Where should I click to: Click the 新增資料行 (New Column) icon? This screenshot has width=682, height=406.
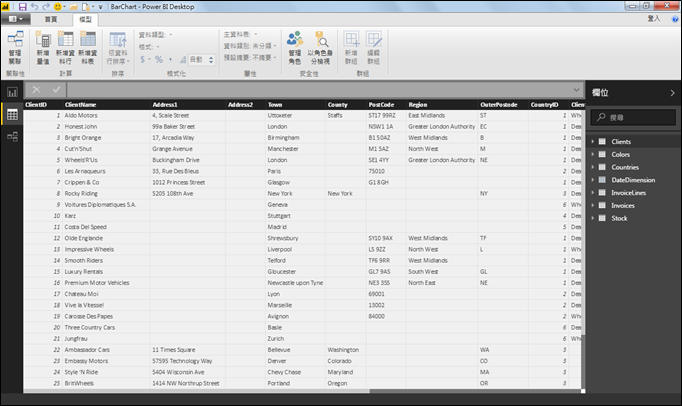(x=65, y=45)
